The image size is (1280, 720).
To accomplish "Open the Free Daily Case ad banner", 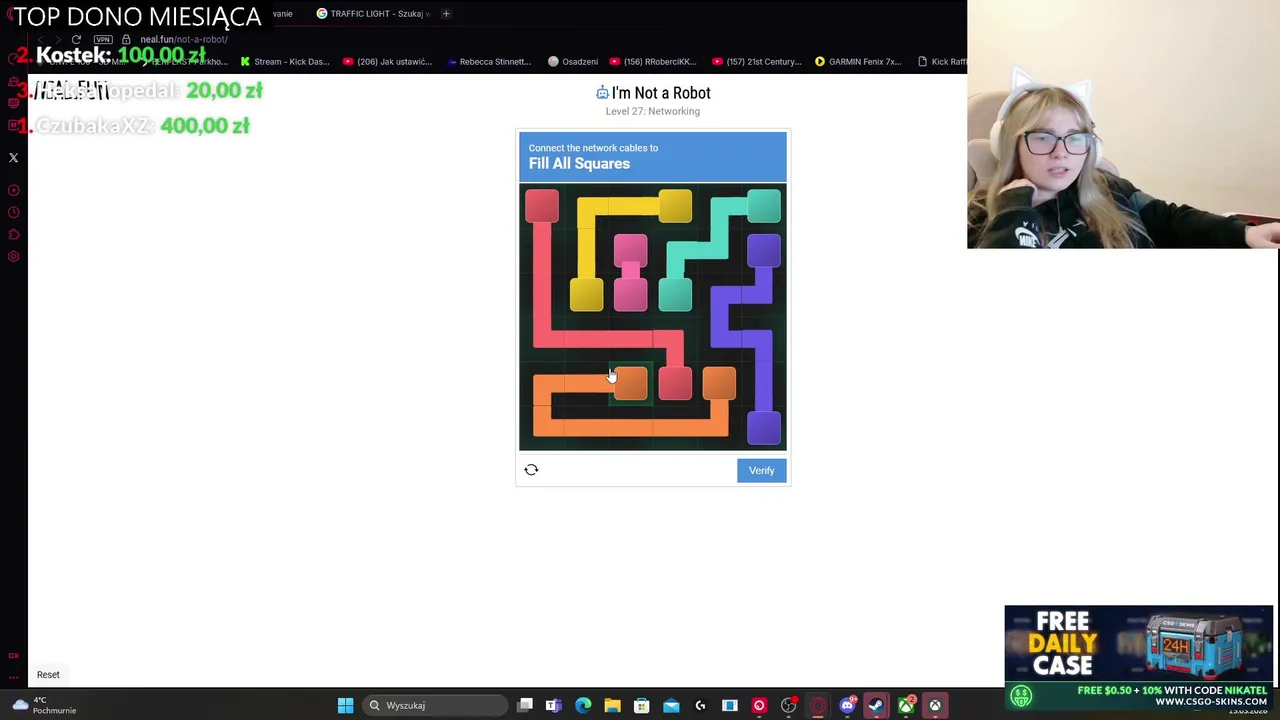I will click(1139, 657).
